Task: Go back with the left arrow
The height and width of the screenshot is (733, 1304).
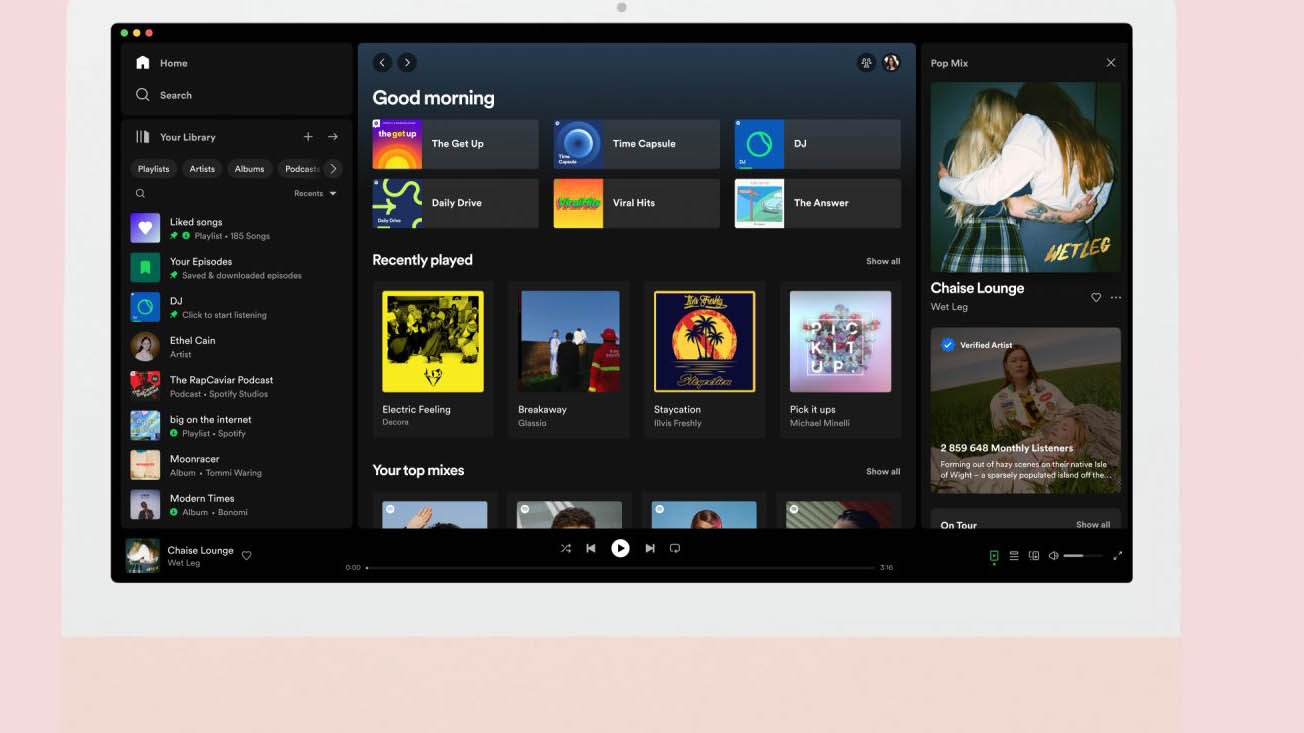Action: point(382,63)
